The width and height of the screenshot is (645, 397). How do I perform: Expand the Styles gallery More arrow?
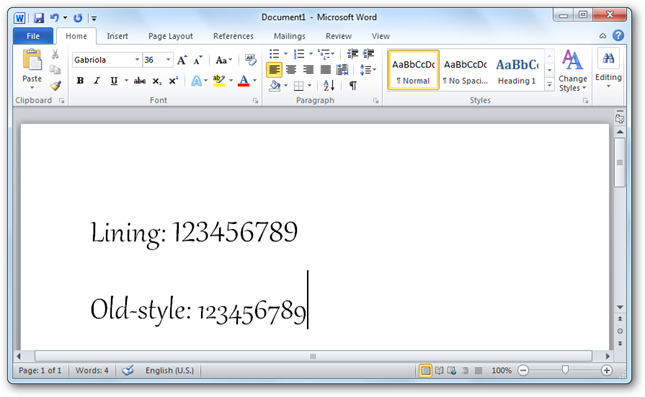click(549, 85)
